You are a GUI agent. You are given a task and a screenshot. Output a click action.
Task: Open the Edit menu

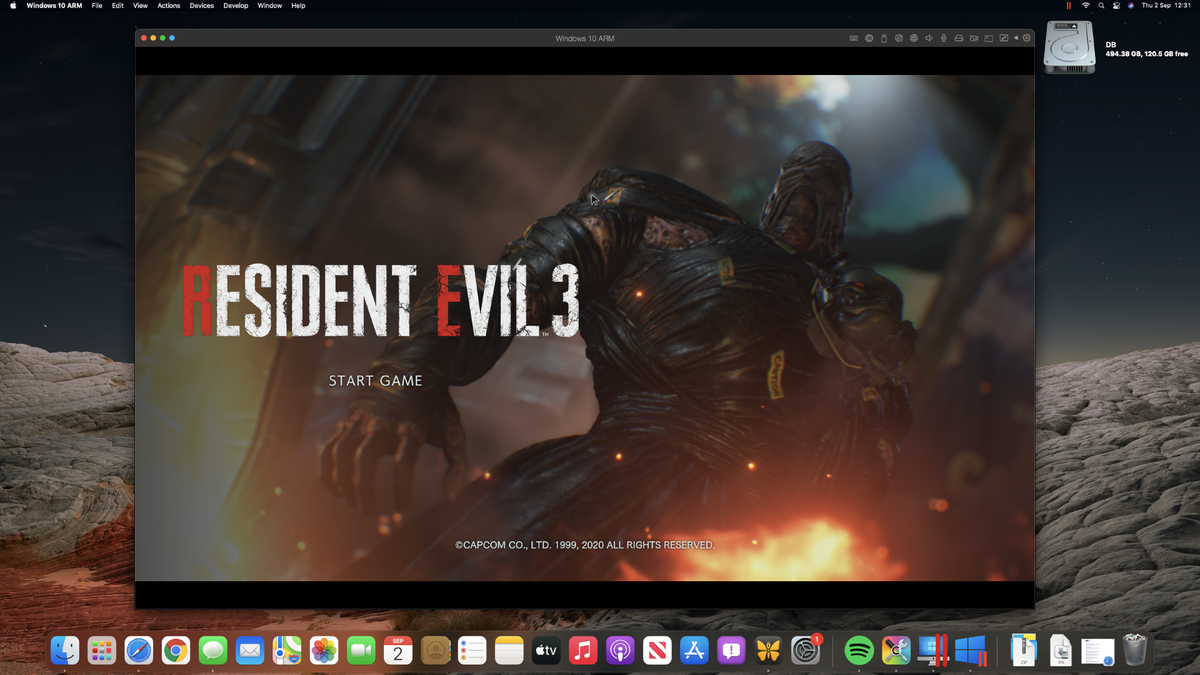(x=118, y=5)
